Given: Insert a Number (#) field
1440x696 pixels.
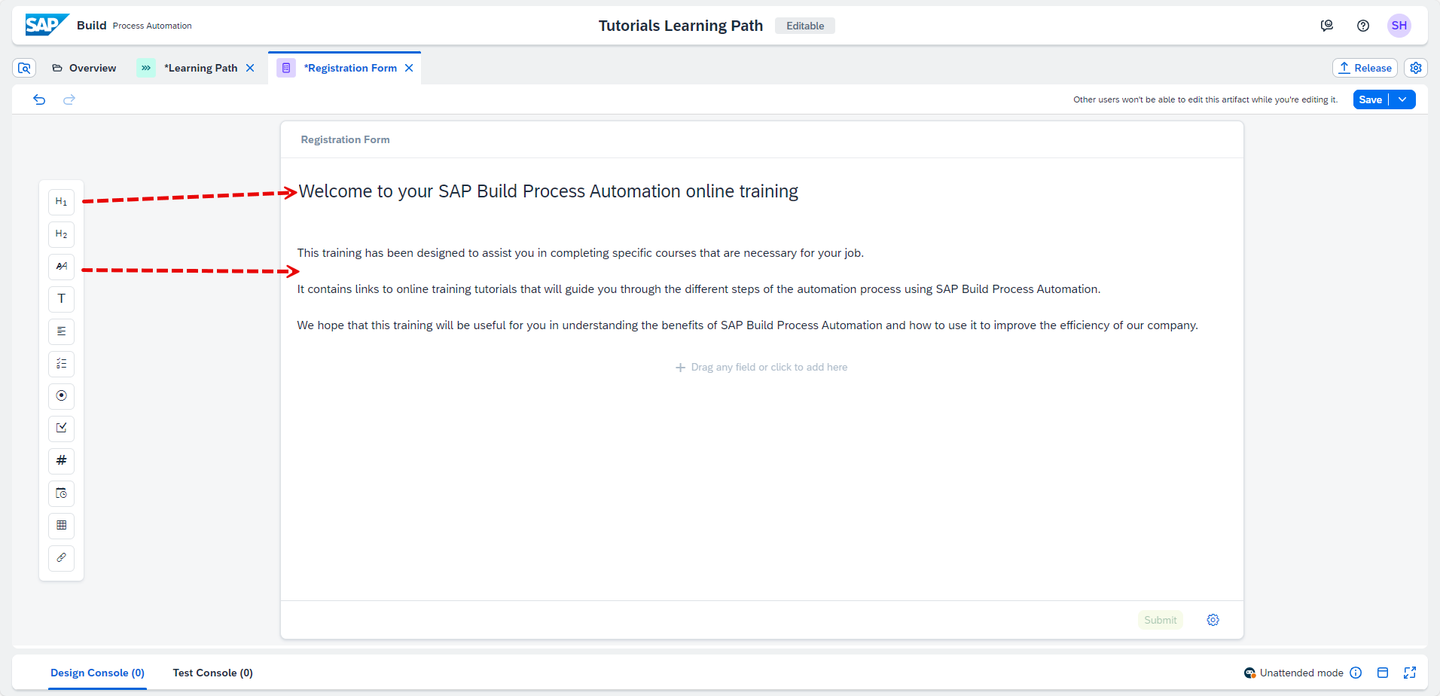Looking at the screenshot, I should [61, 461].
